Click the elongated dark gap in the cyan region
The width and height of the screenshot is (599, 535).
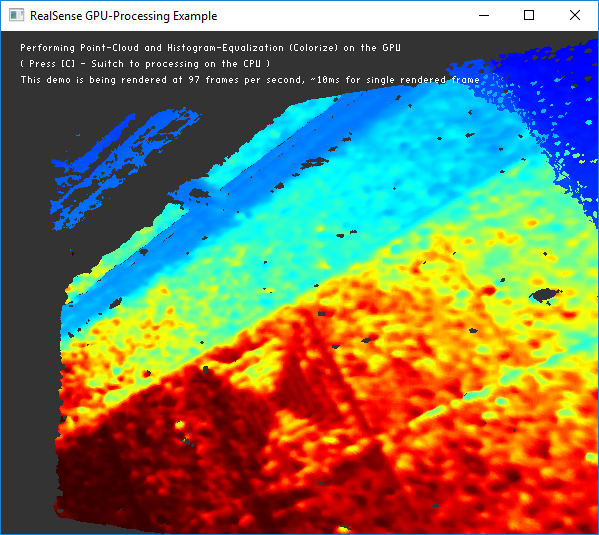pyautogui.click(x=314, y=164)
